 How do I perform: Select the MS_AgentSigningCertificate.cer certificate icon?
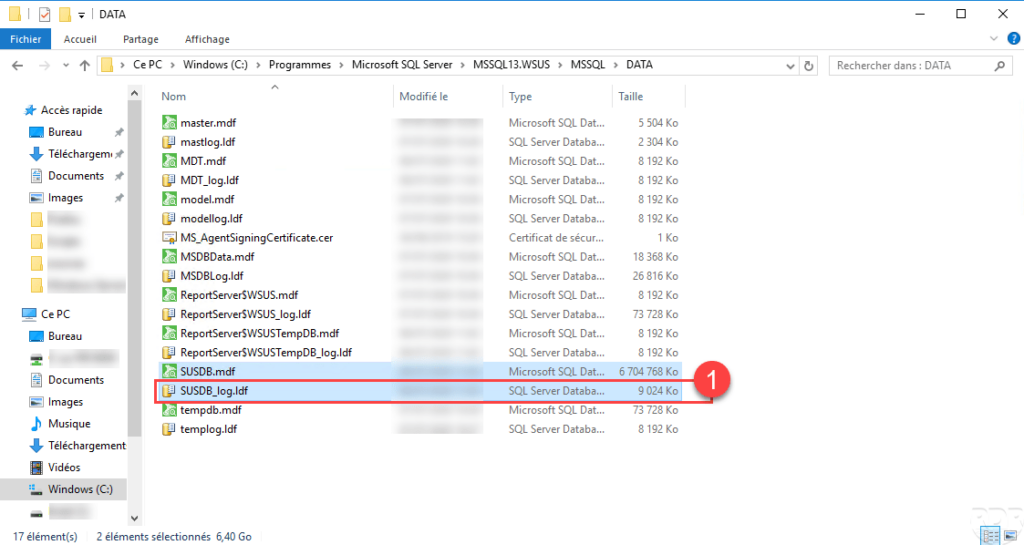click(x=169, y=238)
